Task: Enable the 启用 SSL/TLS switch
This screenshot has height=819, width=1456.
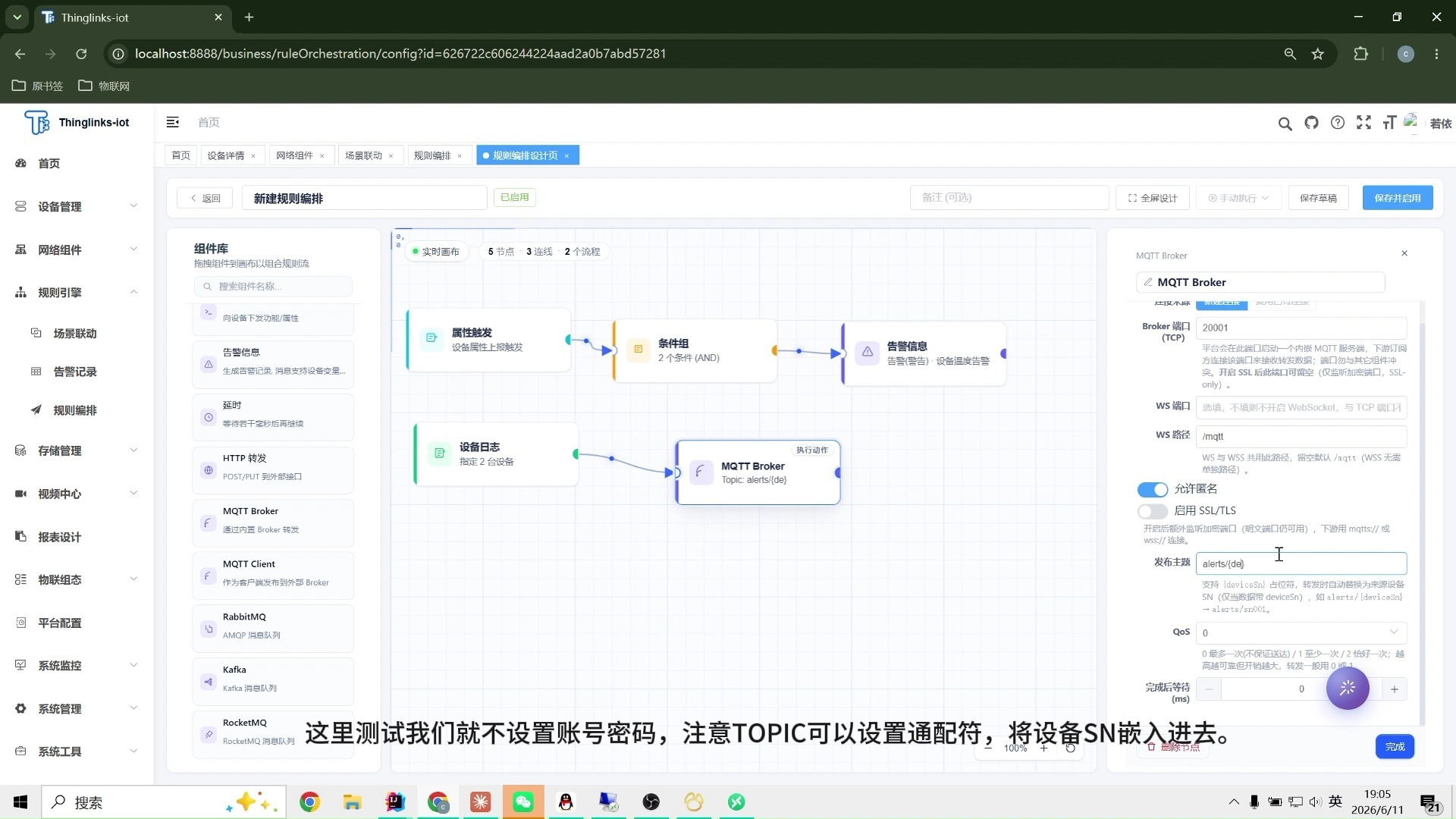Action: tap(1152, 511)
